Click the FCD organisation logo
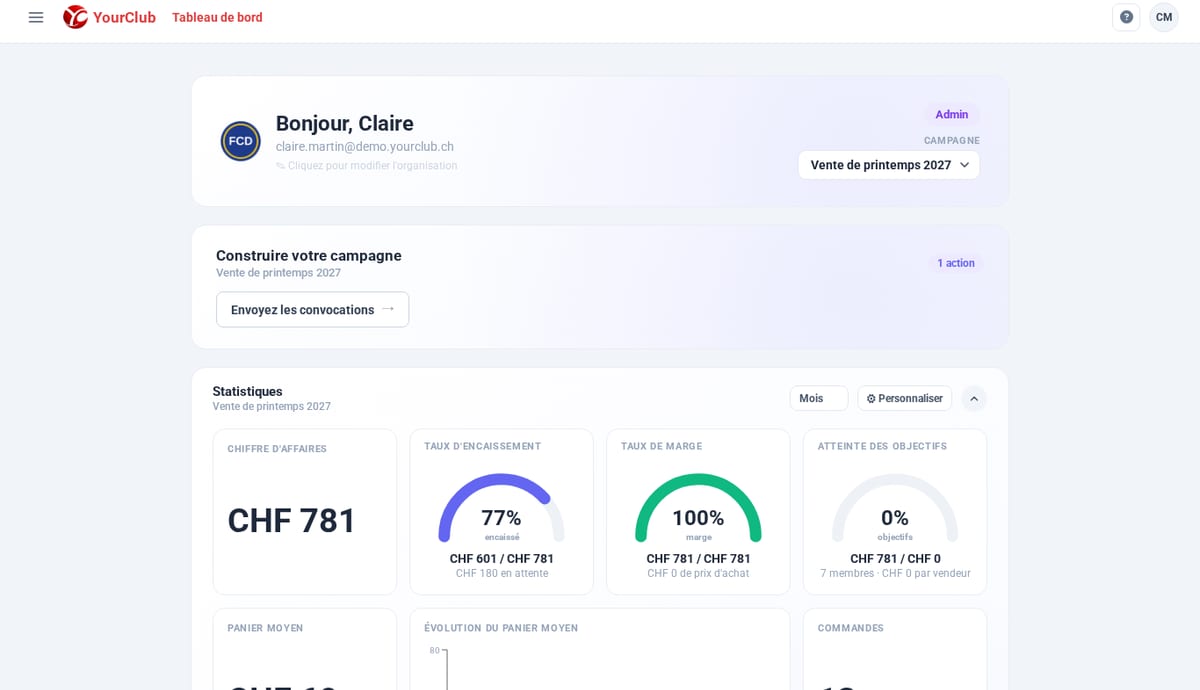Screen dimensions: 1200x690 click(241, 141)
